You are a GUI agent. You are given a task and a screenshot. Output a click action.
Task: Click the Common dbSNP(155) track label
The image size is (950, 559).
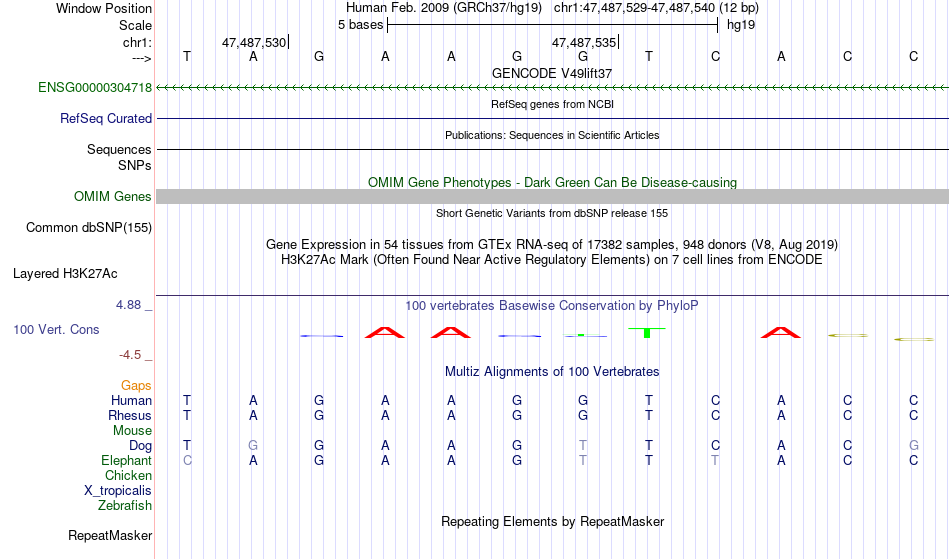[88, 228]
